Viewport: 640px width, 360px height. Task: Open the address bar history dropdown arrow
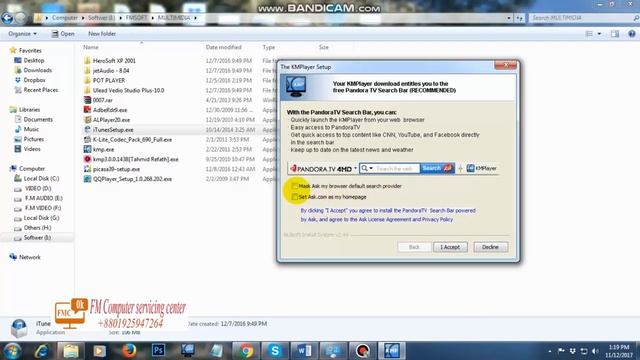(509, 18)
